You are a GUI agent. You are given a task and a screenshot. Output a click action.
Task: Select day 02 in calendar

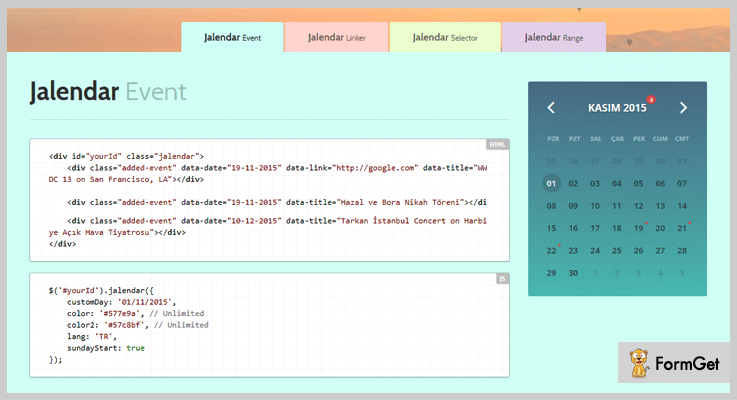(573, 183)
